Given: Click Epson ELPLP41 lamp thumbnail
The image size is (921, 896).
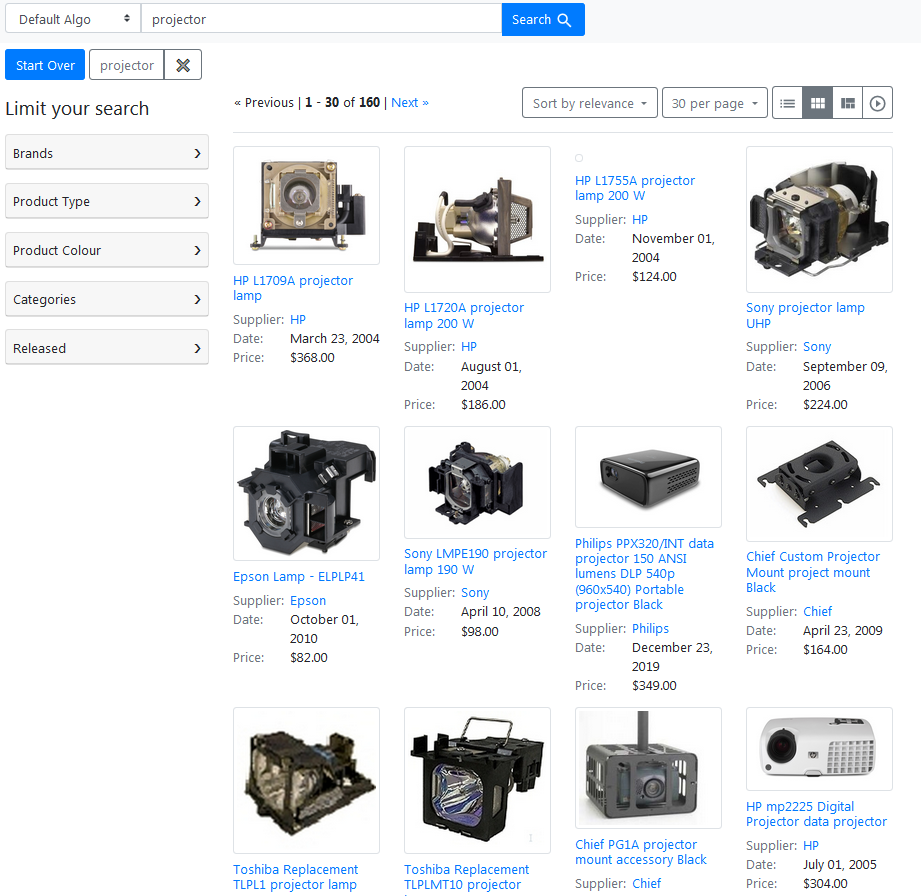Looking at the screenshot, I should point(306,494).
